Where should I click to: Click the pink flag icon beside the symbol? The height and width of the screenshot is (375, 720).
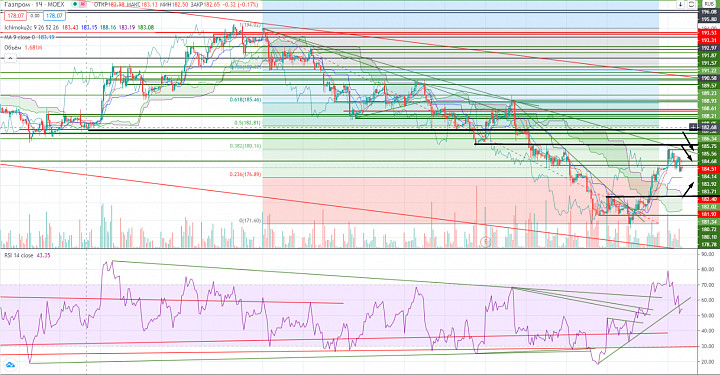click(82, 4)
